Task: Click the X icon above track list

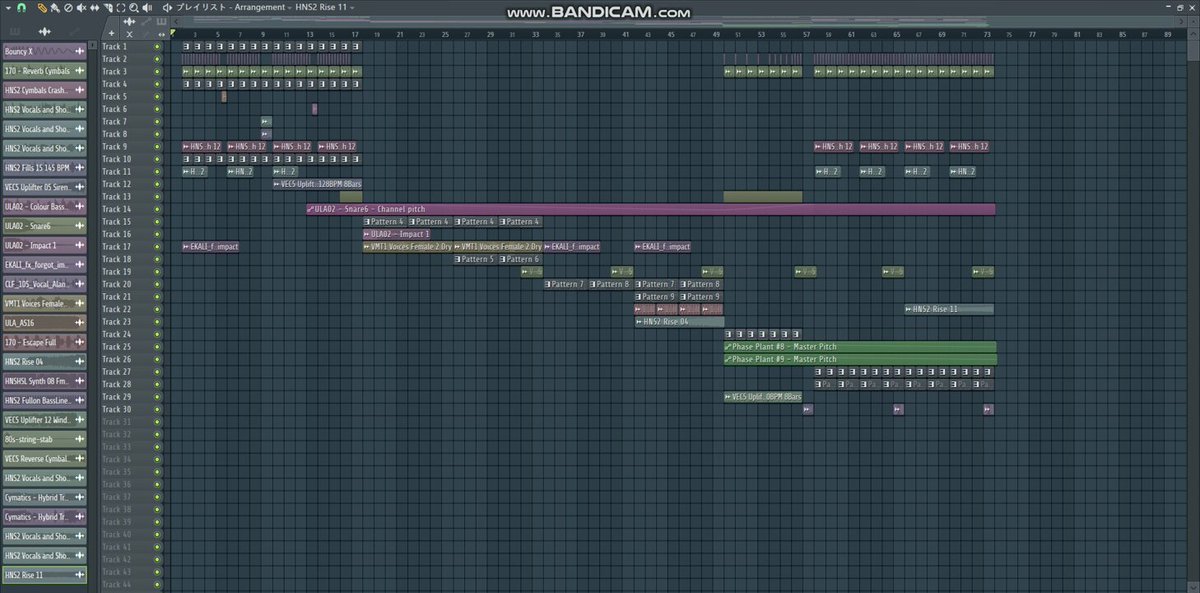Action: 130,34
